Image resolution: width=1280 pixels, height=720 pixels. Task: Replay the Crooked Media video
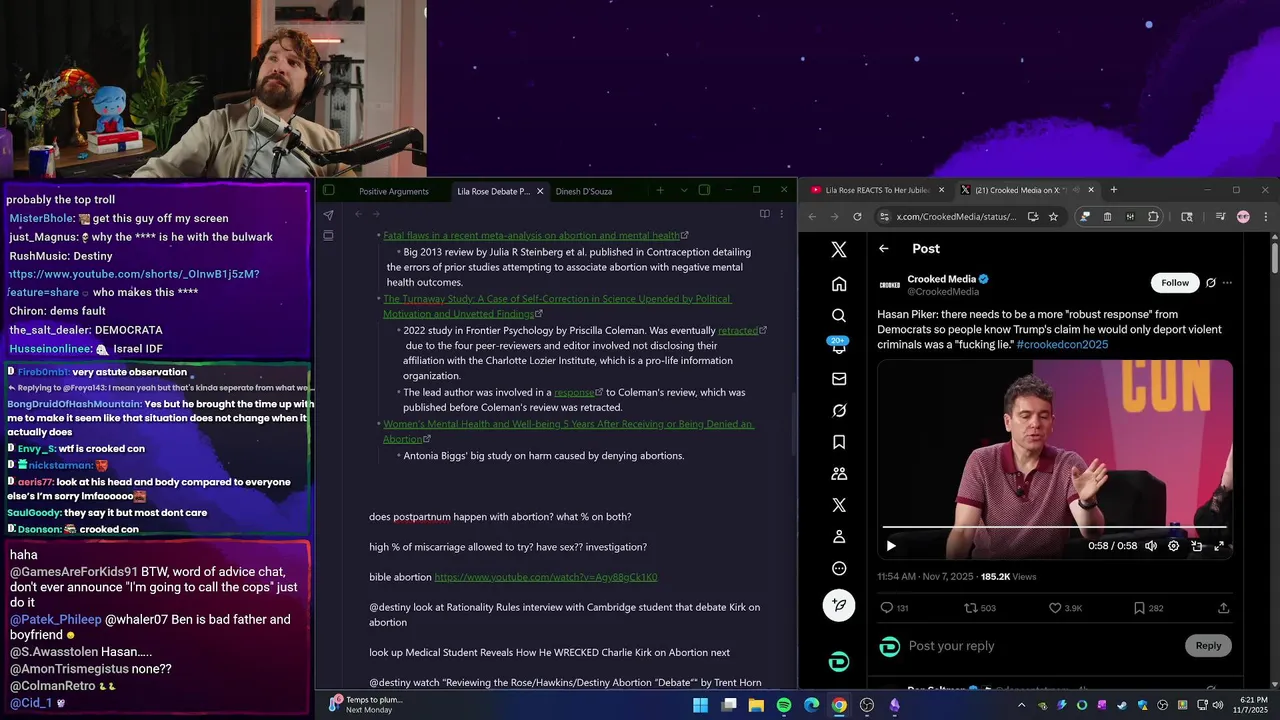[891, 546]
